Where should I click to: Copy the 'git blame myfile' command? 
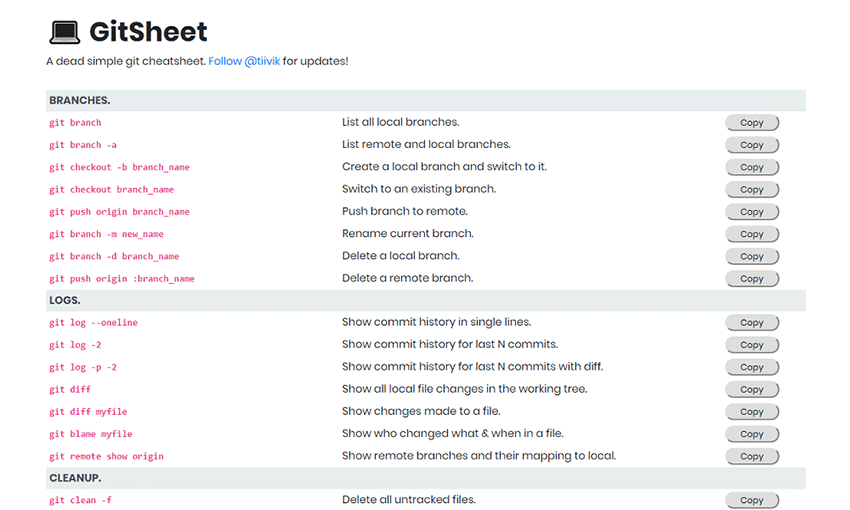pos(752,434)
